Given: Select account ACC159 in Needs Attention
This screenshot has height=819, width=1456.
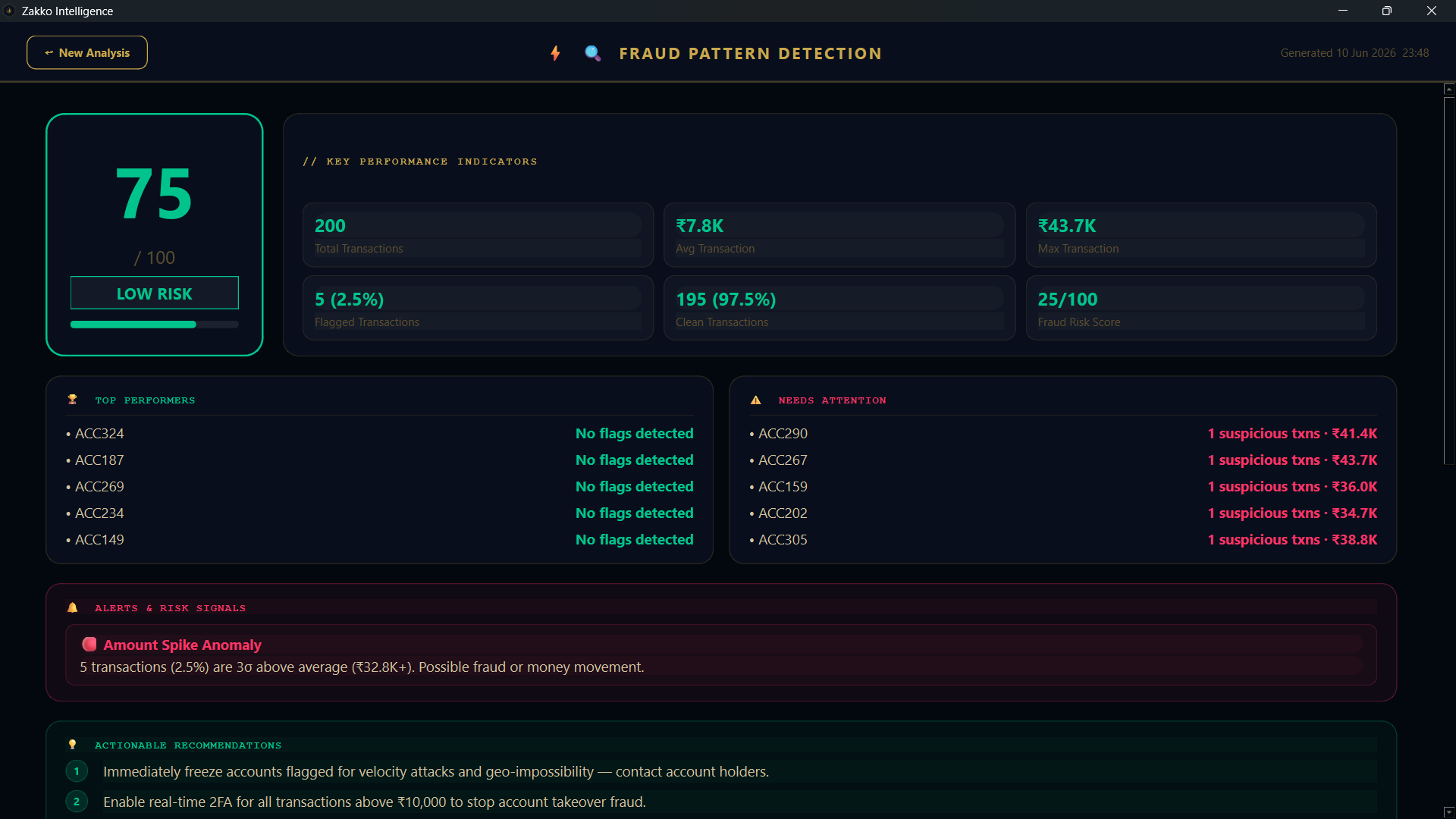Looking at the screenshot, I should click(783, 487).
